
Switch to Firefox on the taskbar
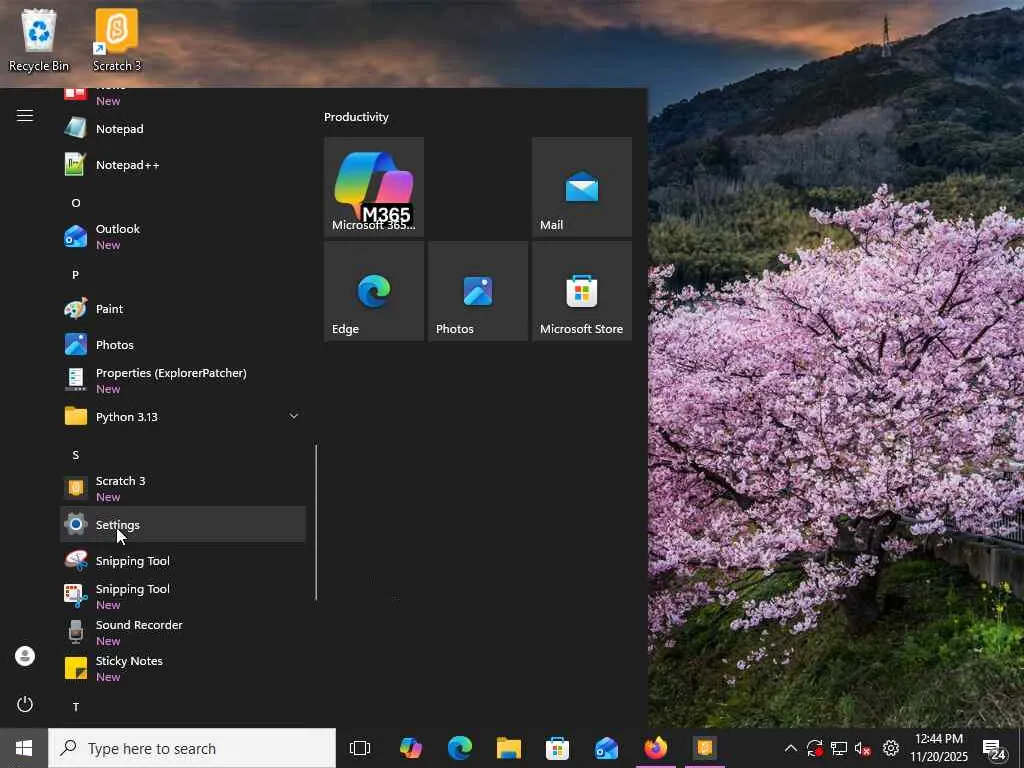pyautogui.click(x=655, y=748)
